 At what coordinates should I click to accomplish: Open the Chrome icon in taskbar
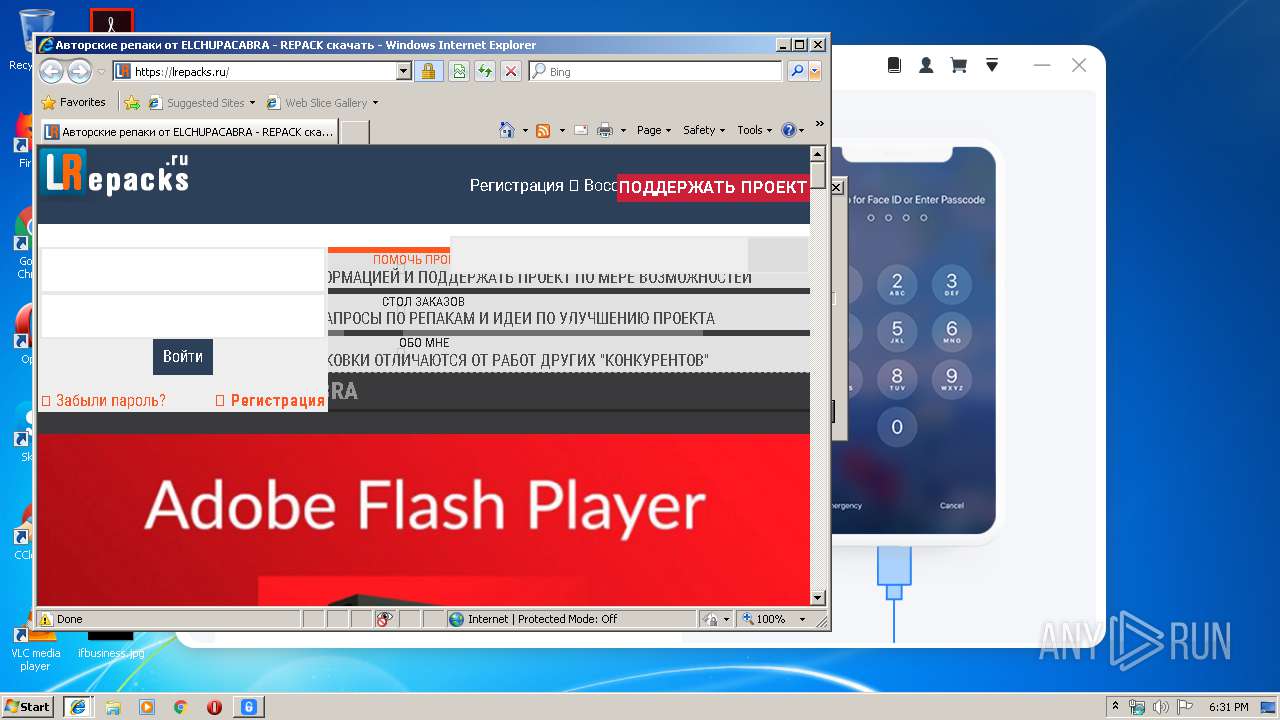(x=180, y=707)
